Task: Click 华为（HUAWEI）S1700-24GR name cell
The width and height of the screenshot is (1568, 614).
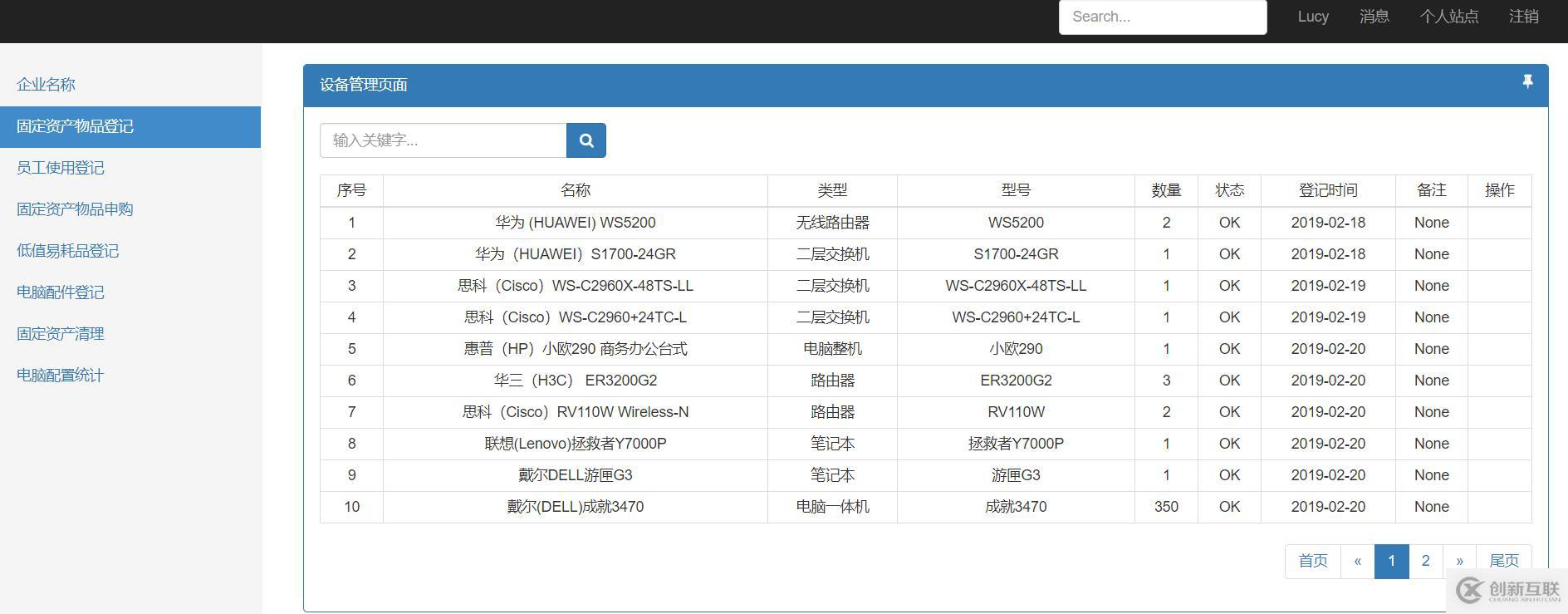Action: click(x=576, y=254)
